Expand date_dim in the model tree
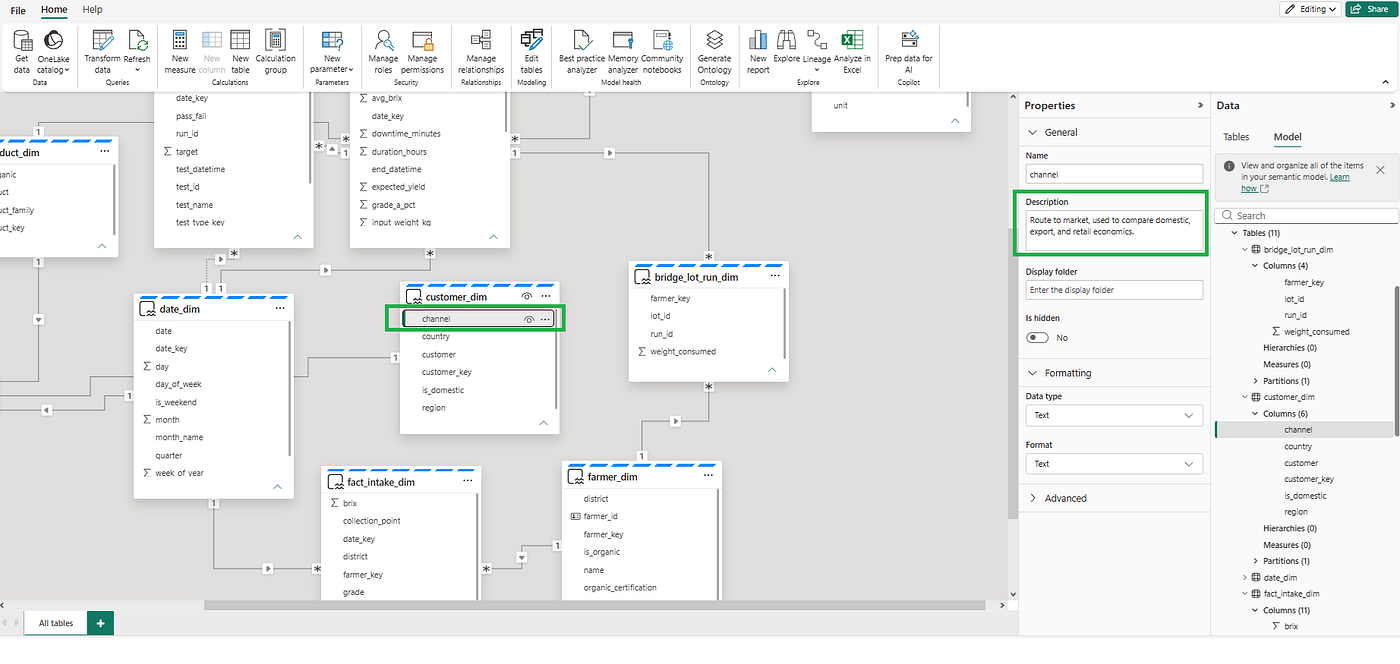Screen dimensions: 1400x664 [1245, 577]
